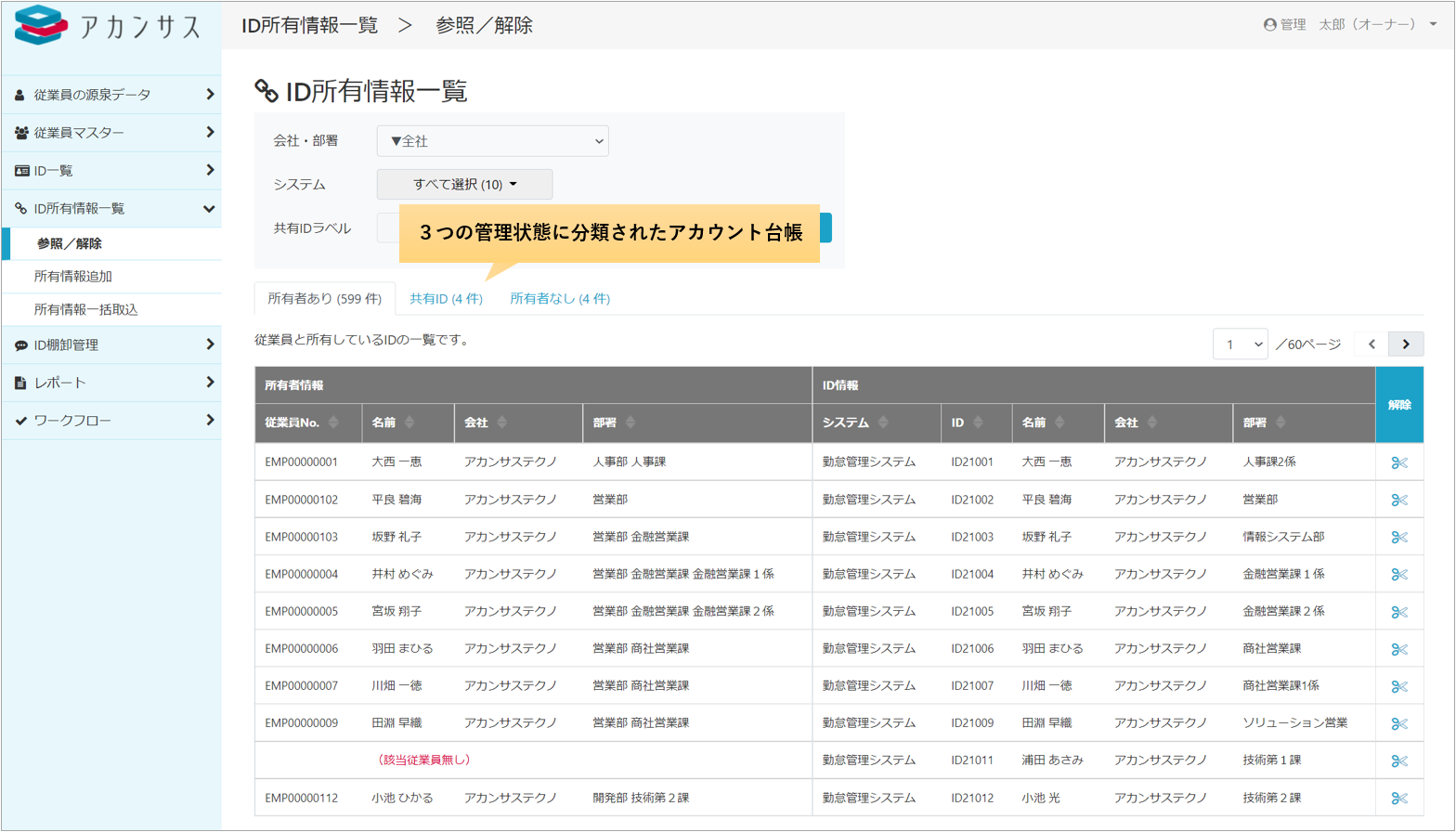
Task: Click scissors unlink icon for ID21001 row
Action: (x=1399, y=462)
